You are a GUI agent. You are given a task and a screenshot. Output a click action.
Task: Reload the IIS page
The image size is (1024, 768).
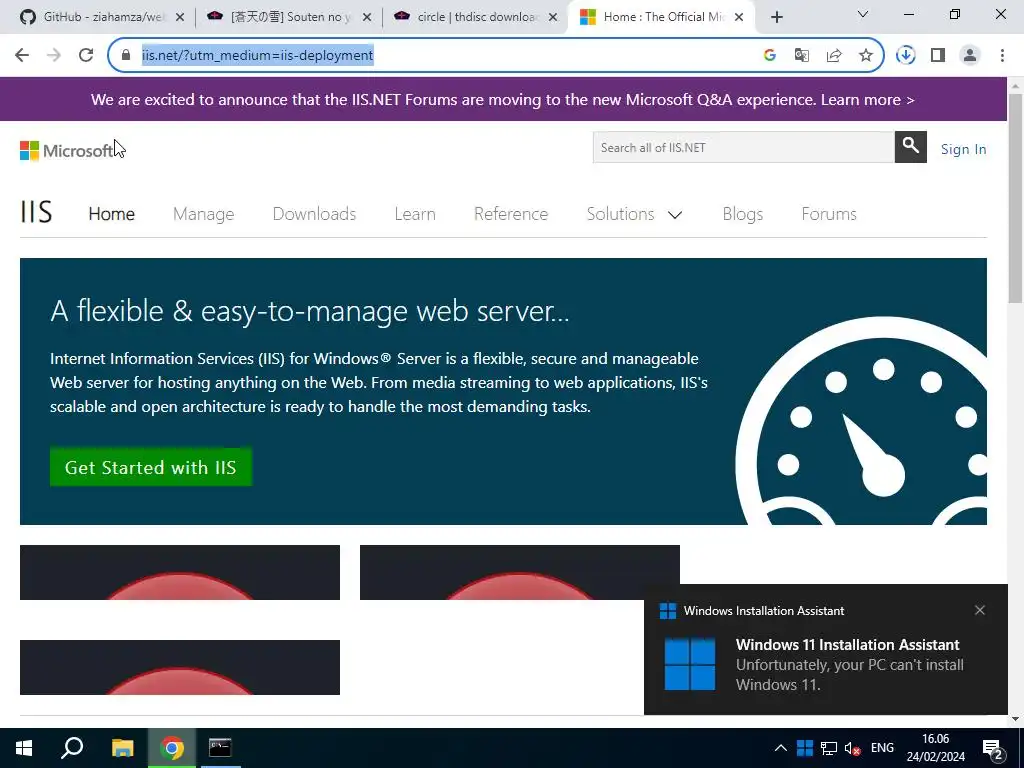pos(86,56)
